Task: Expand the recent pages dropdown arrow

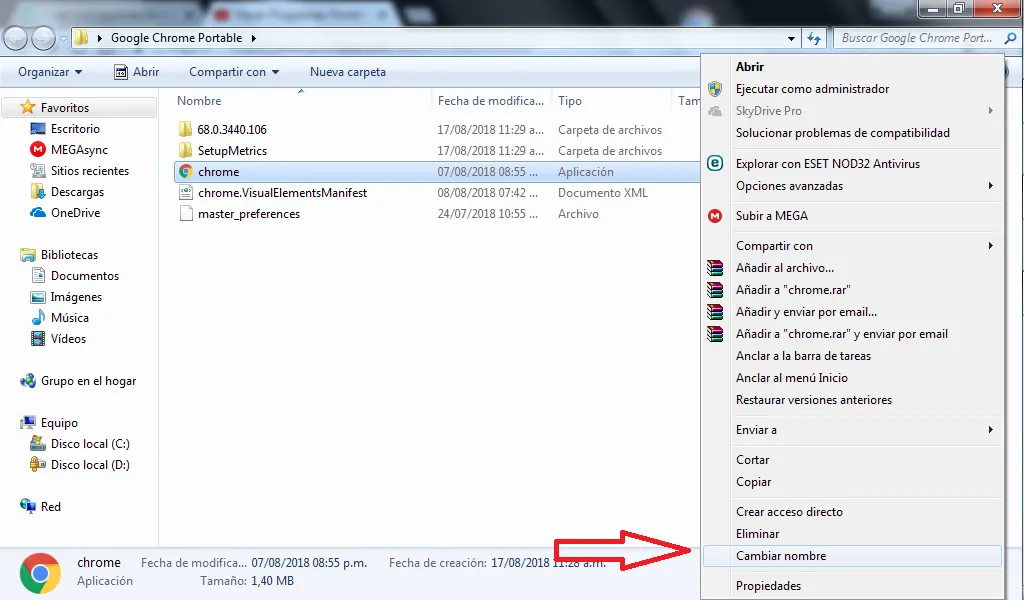Action: (x=63, y=39)
